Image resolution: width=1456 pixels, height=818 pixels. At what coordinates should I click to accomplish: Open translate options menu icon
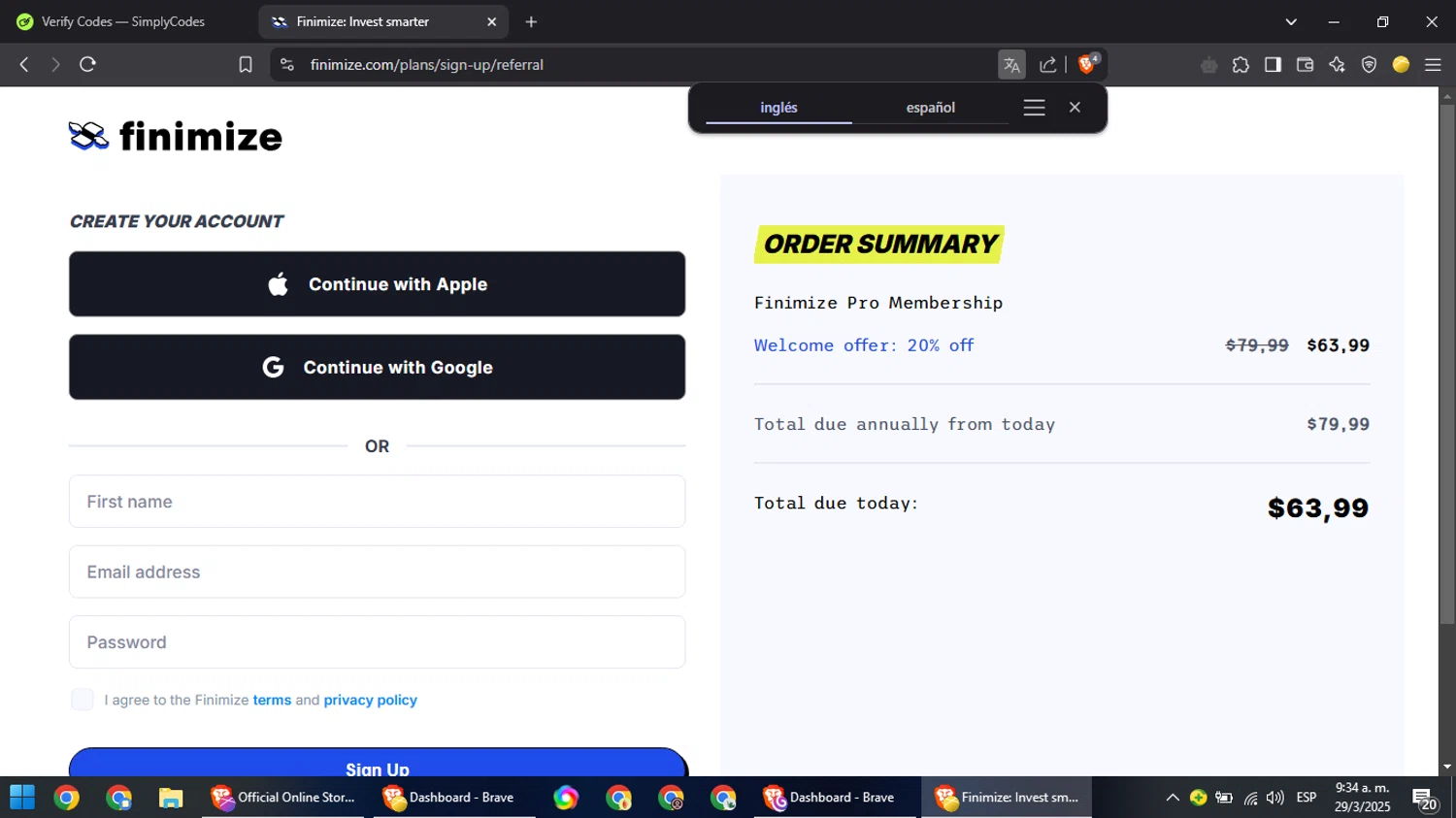(x=1034, y=108)
